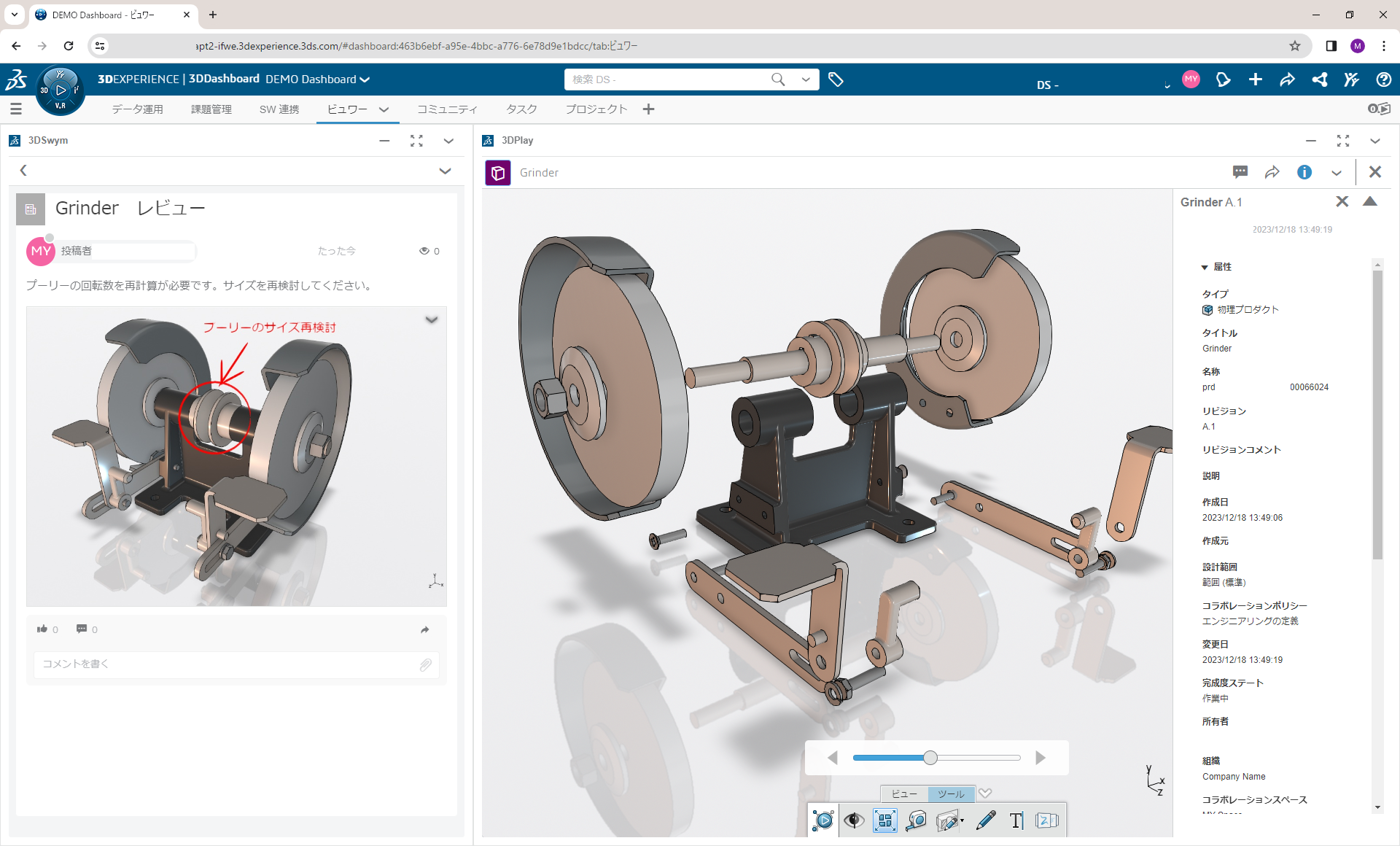Select the 3DPlay experience play tool
Image resolution: width=1400 pixels, height=846 pixels.
click(823, 820)
